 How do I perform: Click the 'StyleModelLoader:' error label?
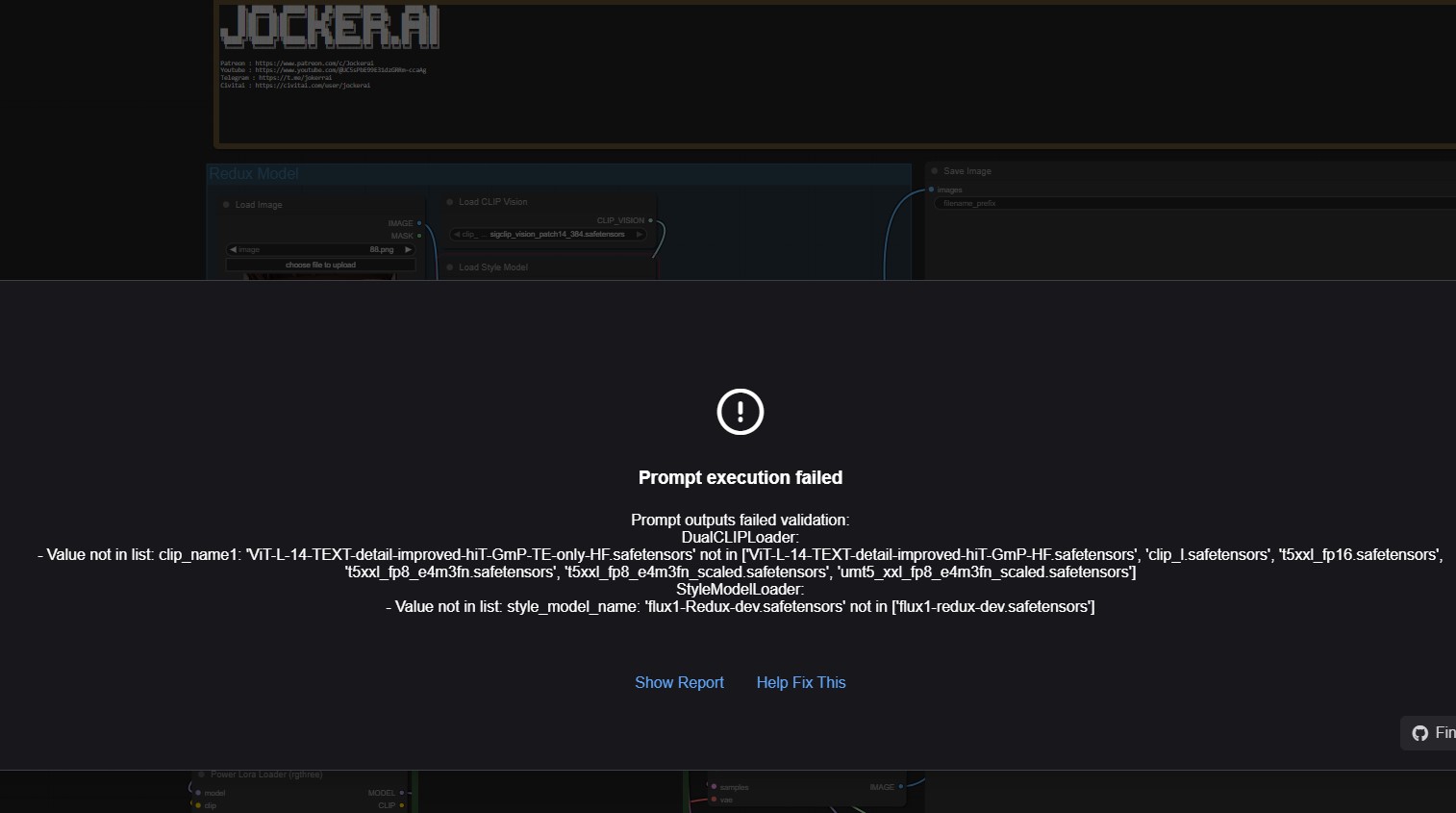click(x=741, y=589)
